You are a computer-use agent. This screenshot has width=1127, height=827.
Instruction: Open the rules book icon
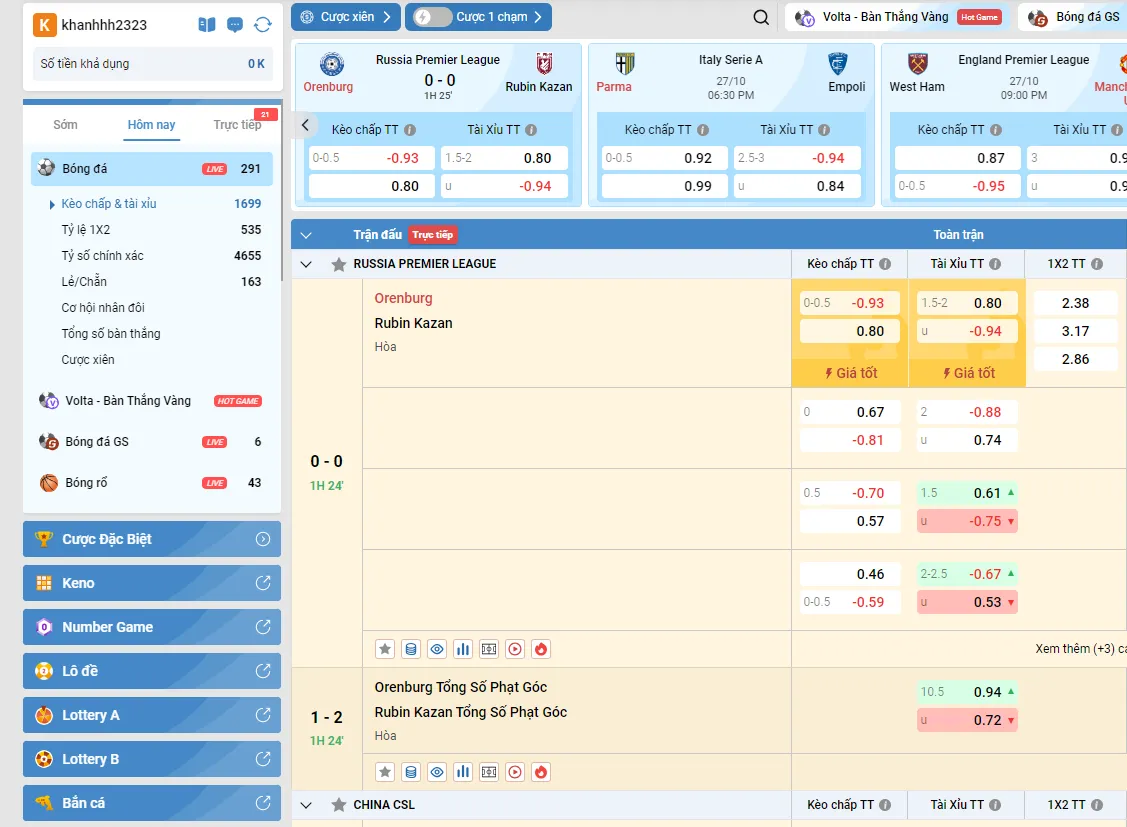(207, 25)
